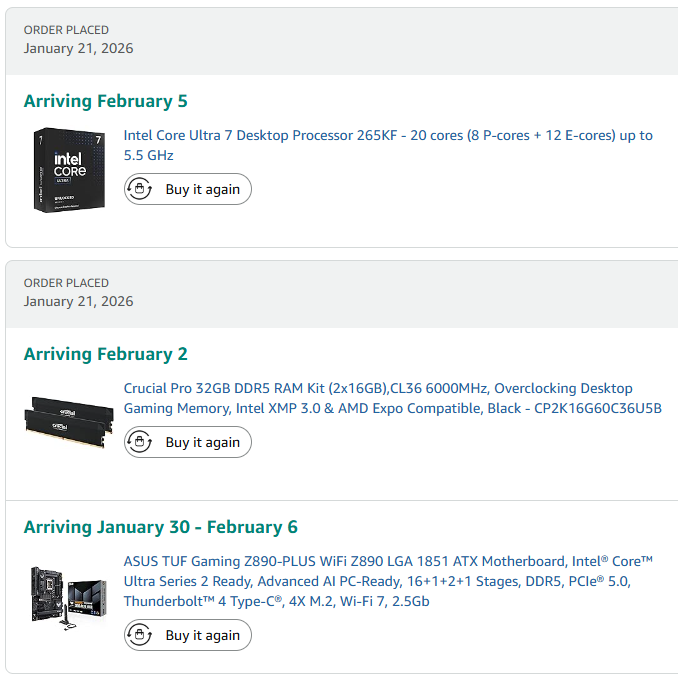The width and height of the screenshot is (678, 678).
Task: Click the cart icon in Crucial RAM's Buy it again
Action: 141,442
